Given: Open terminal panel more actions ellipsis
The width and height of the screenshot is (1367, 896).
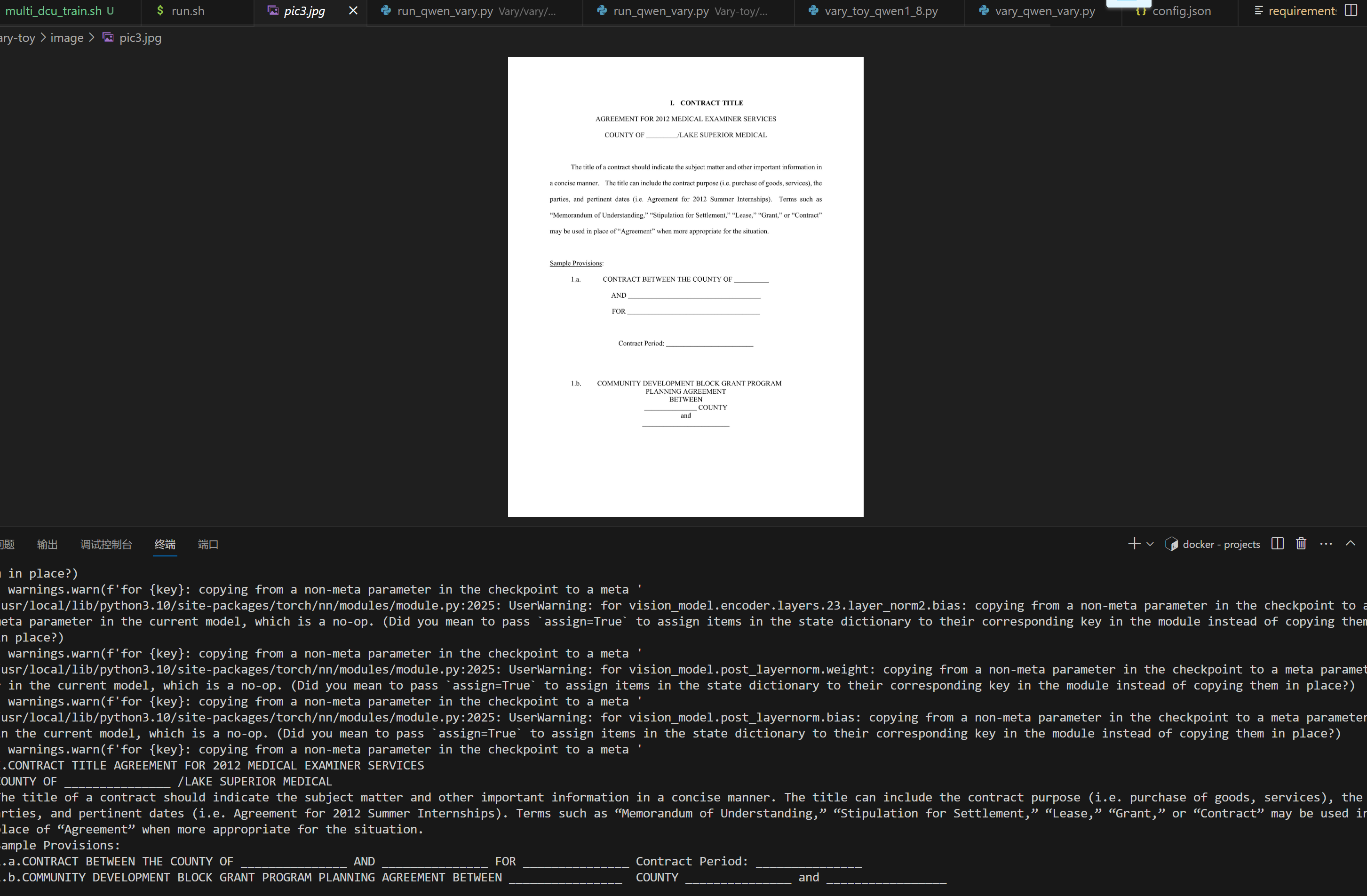Looking at the screenshot, I should pyautogui.click(x=1326, y=544).
